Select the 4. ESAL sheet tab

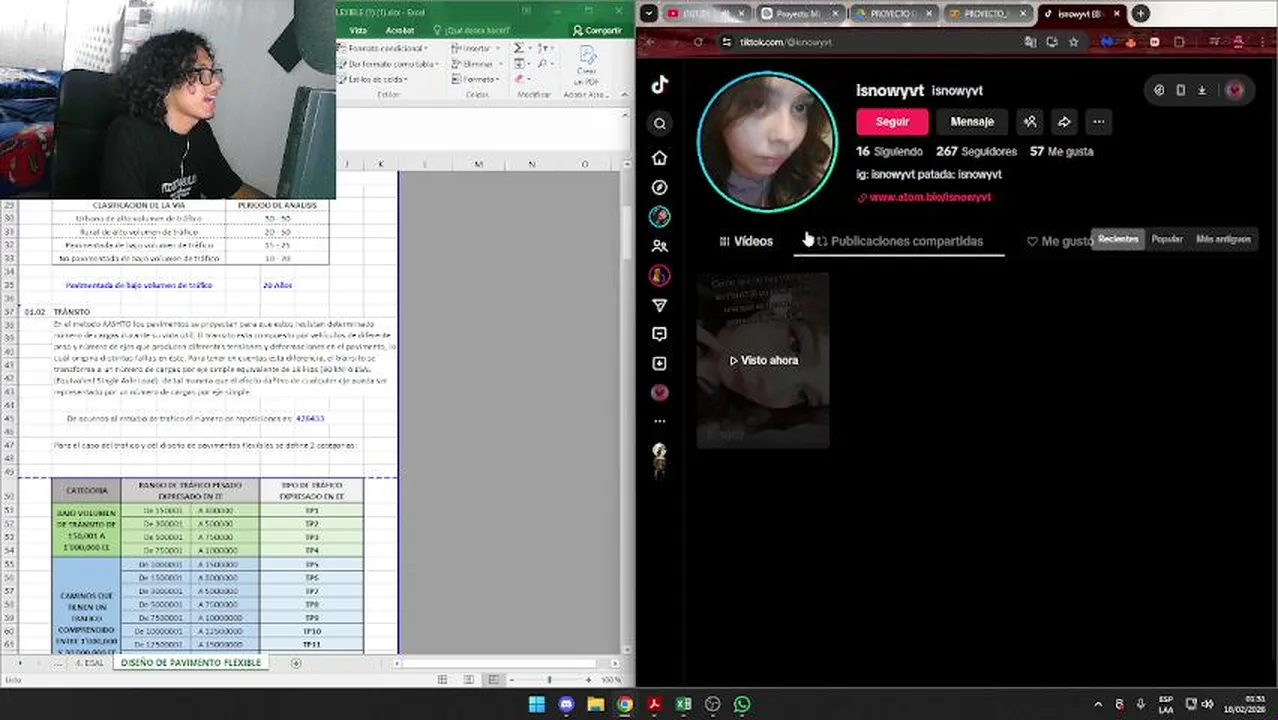[x=88, y=662]
